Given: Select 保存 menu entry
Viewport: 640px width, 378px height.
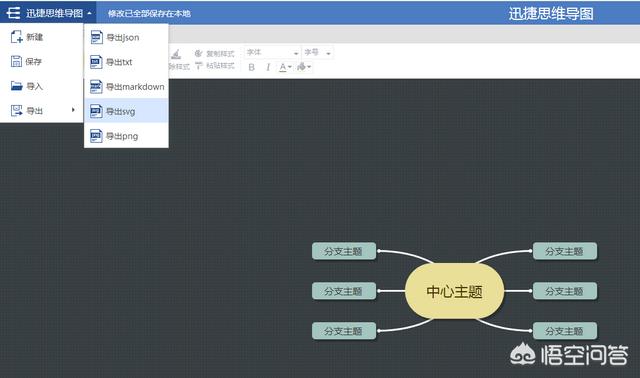Looking at the screenshot, I should (42, 62).
